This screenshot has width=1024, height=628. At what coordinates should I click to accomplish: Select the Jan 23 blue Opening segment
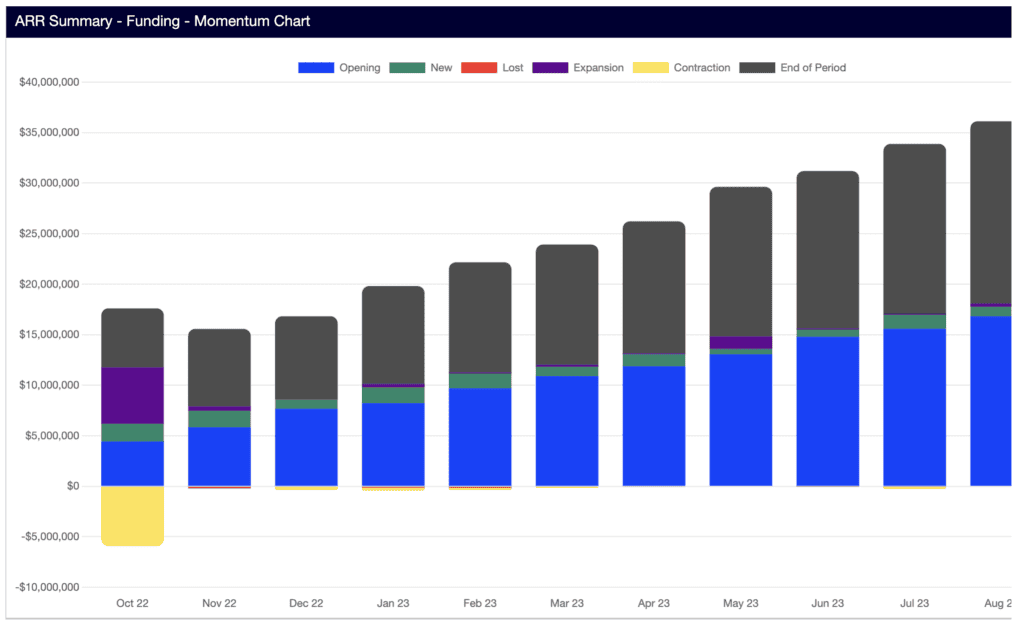tap(393, 445)
